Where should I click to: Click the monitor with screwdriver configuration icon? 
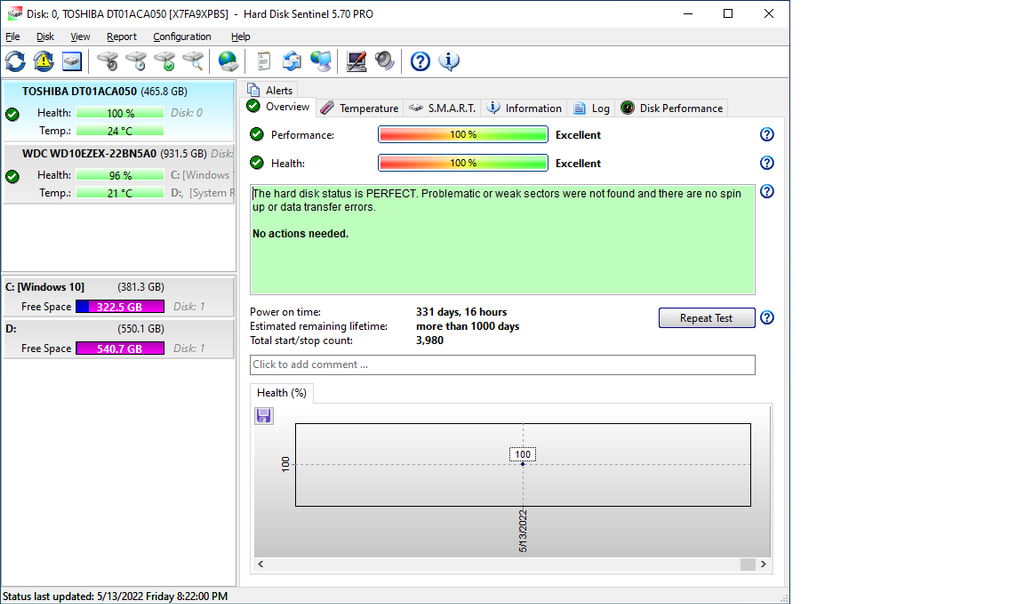(356, 61)
